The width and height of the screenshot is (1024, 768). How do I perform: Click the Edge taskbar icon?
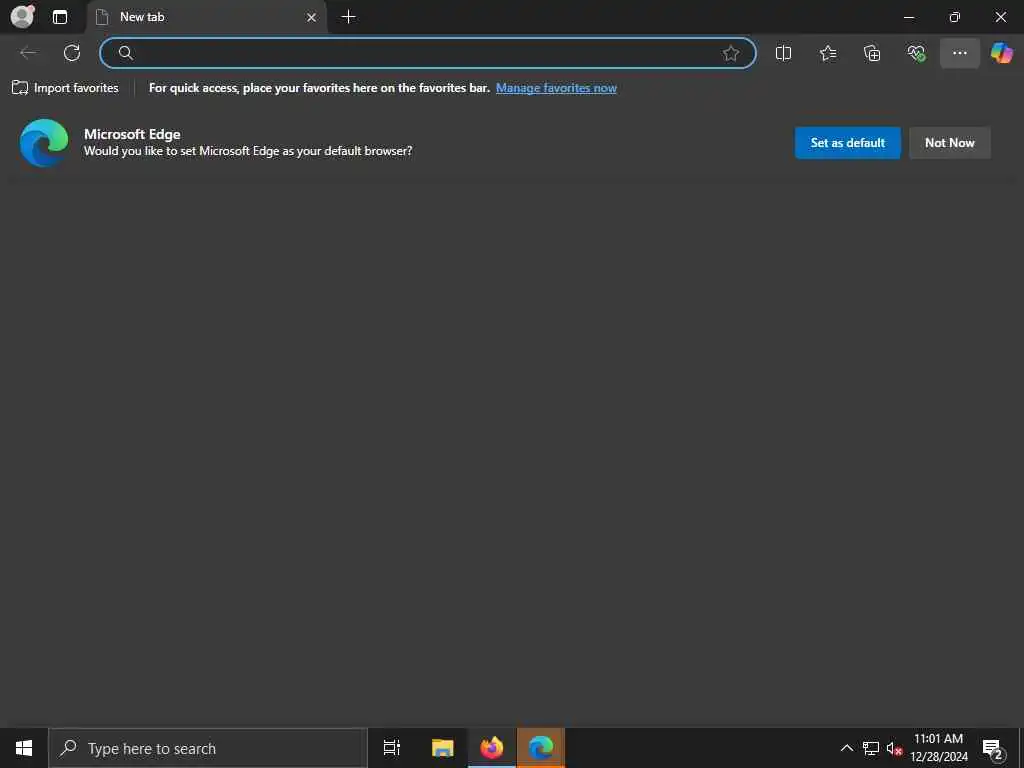541,748
